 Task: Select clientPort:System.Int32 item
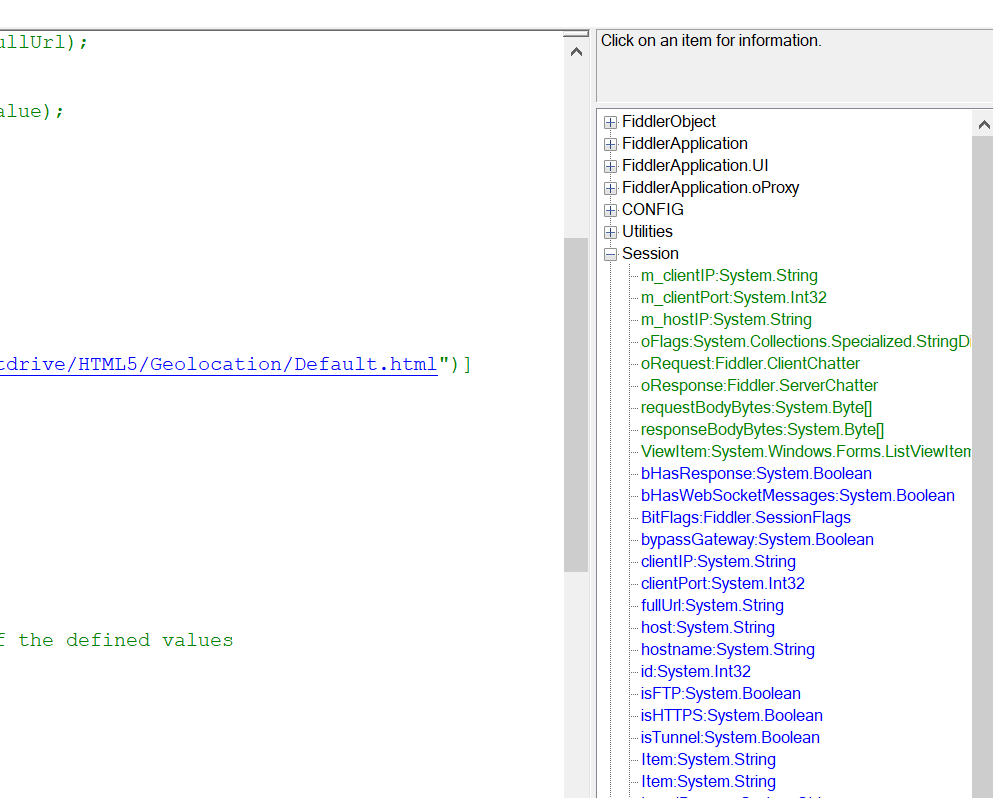723,584
